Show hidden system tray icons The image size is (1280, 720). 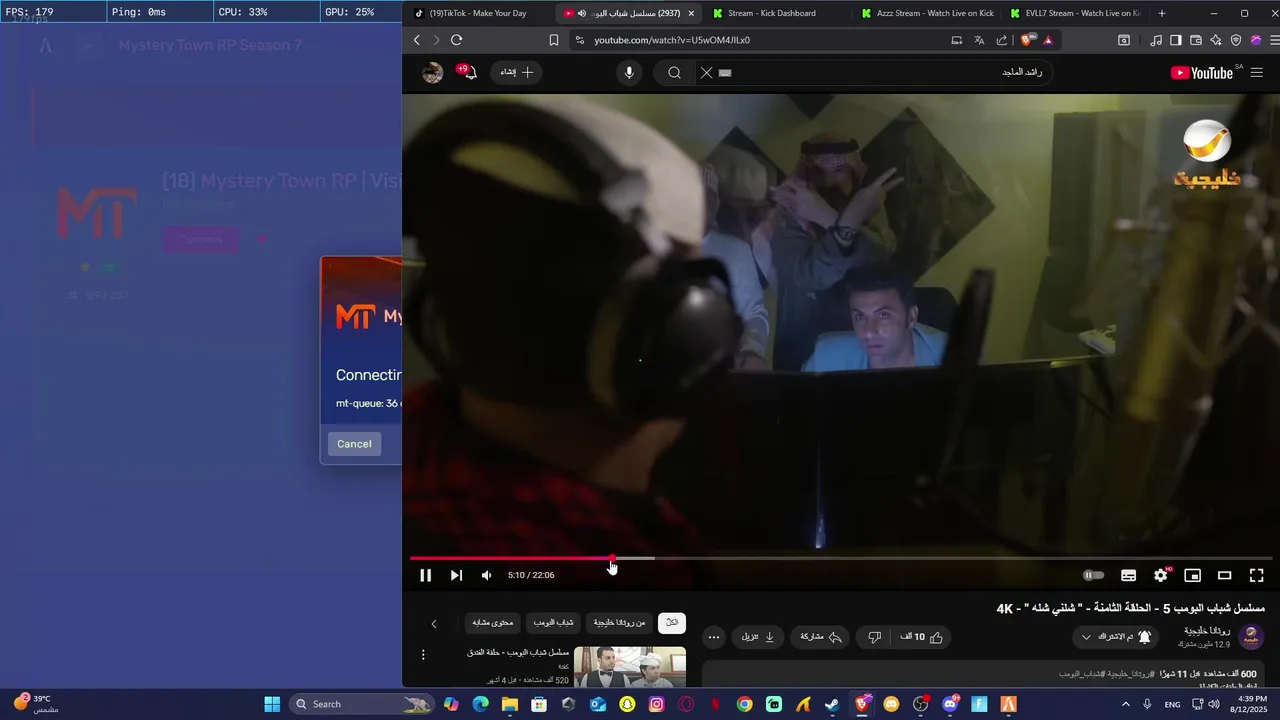click(1126, 704)
